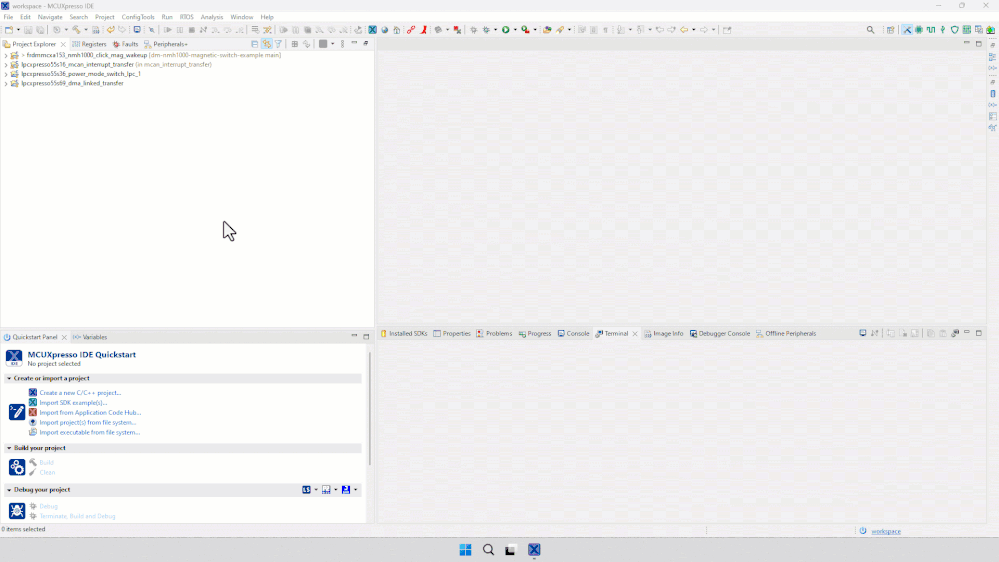The width and height of the screenshot is (999, 562).
Task: Switch to the Variables tab
Action: 90,337
